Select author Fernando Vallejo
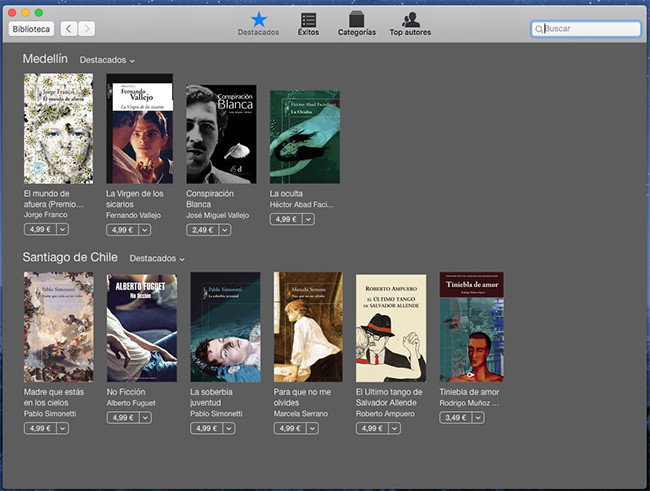This screenshot has height=491, width=650. (x=133, y=215)
